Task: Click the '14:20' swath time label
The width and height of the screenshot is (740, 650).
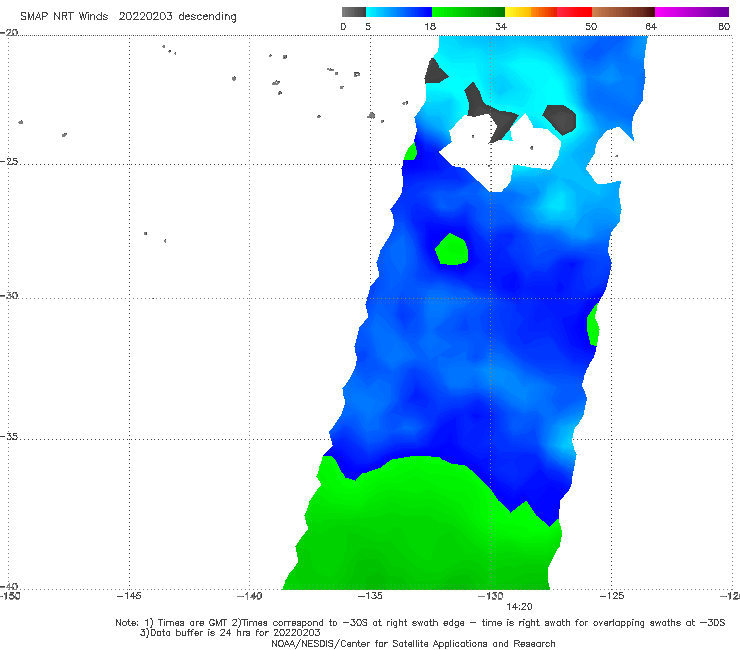Action: coord(519,607)
